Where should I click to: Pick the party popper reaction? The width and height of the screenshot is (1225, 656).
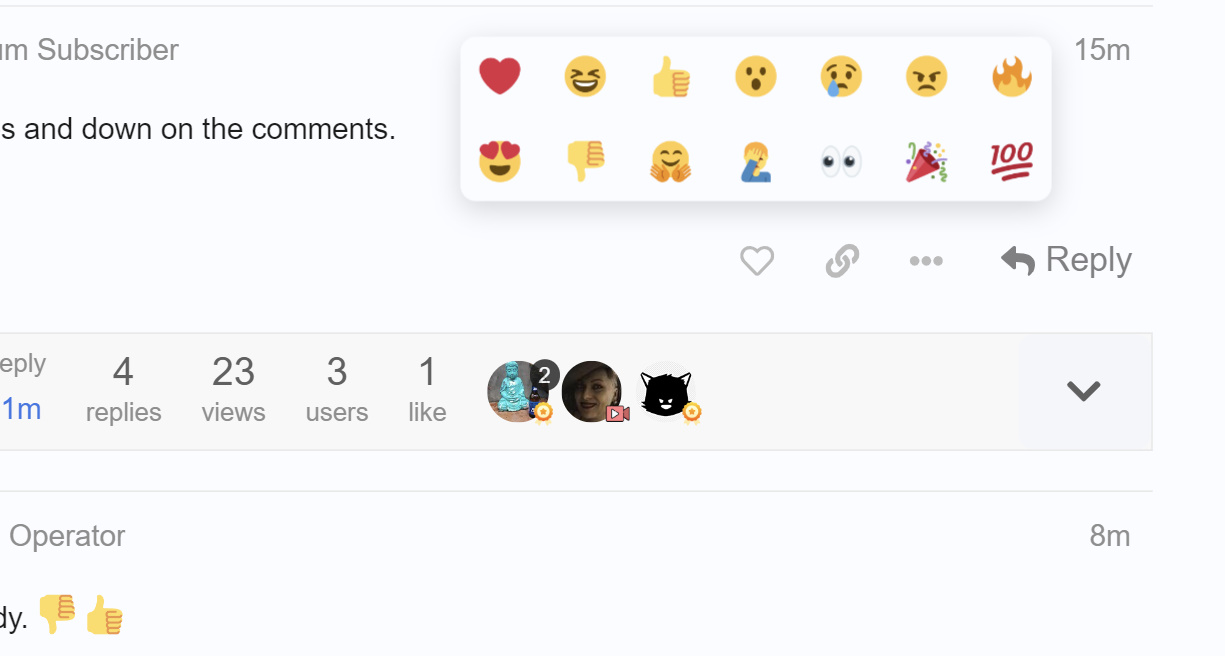(926, 161)
